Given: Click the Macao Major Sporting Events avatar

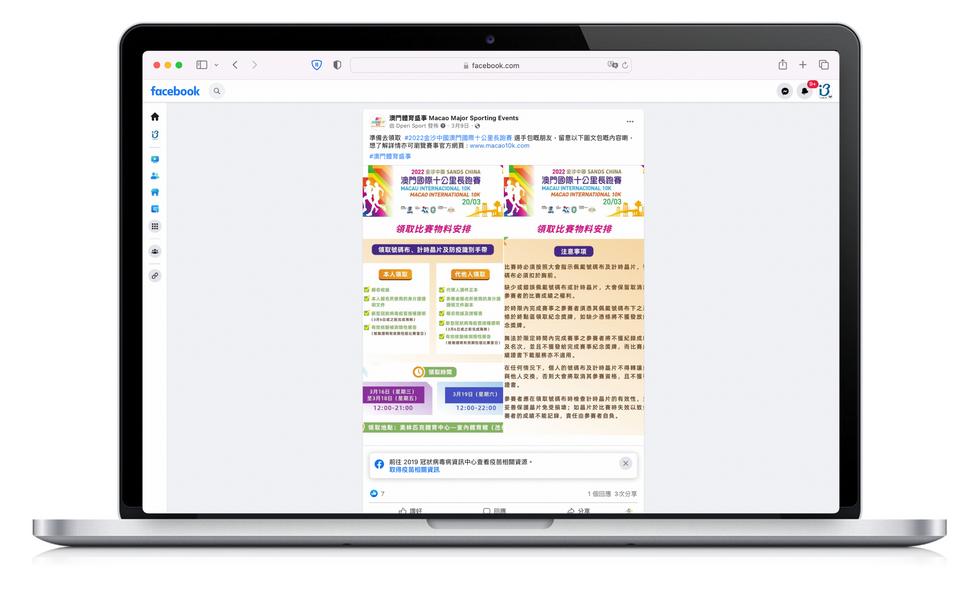Looking at the screenshot, I should 377,122.
